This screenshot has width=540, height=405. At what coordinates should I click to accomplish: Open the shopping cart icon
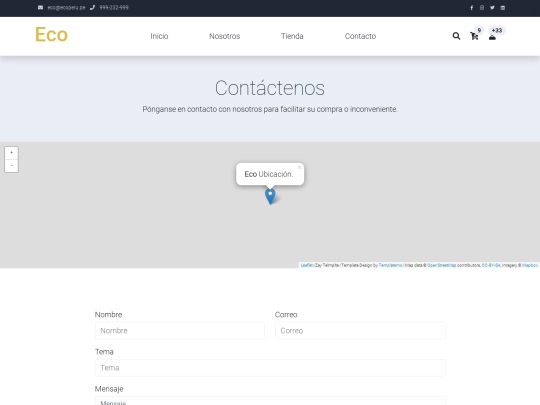pyautogui.click(x=474, y=36)
